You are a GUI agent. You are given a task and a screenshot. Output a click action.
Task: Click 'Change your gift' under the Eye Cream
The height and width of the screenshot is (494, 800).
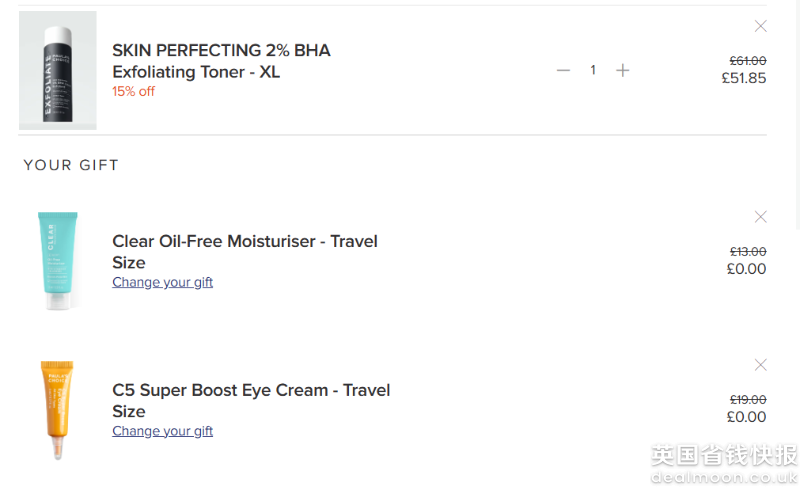point(162,432)
